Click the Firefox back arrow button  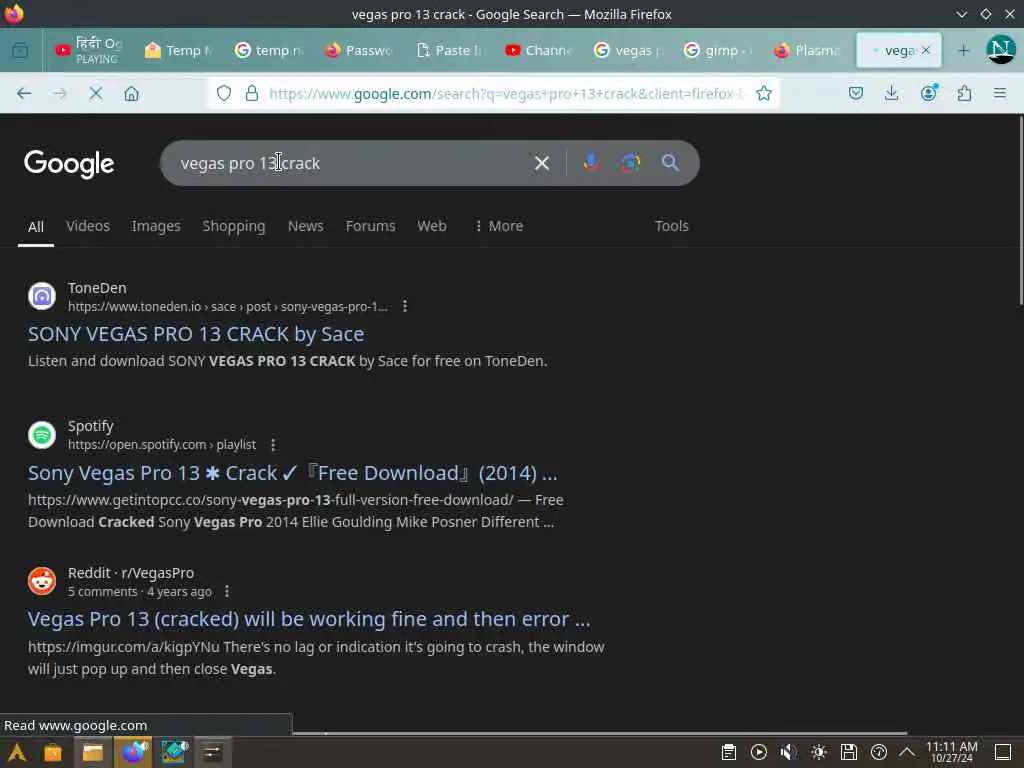(24, 93)
